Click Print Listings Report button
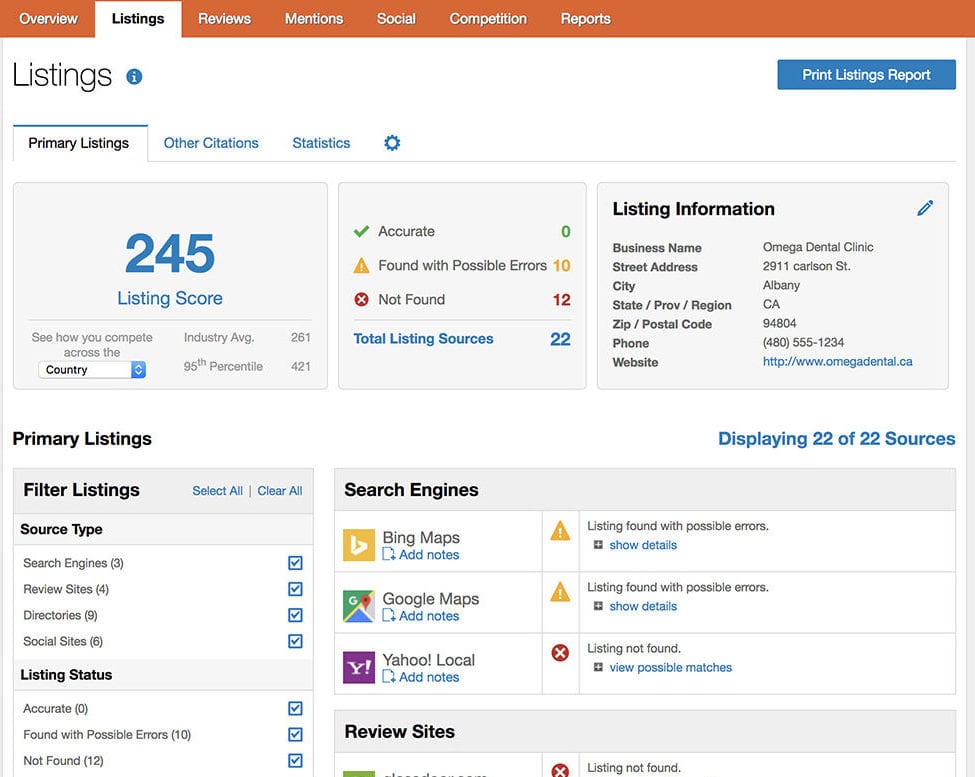The width and height of the screenshot is (975, 777). pyautogui.click(x=866, y=75)
